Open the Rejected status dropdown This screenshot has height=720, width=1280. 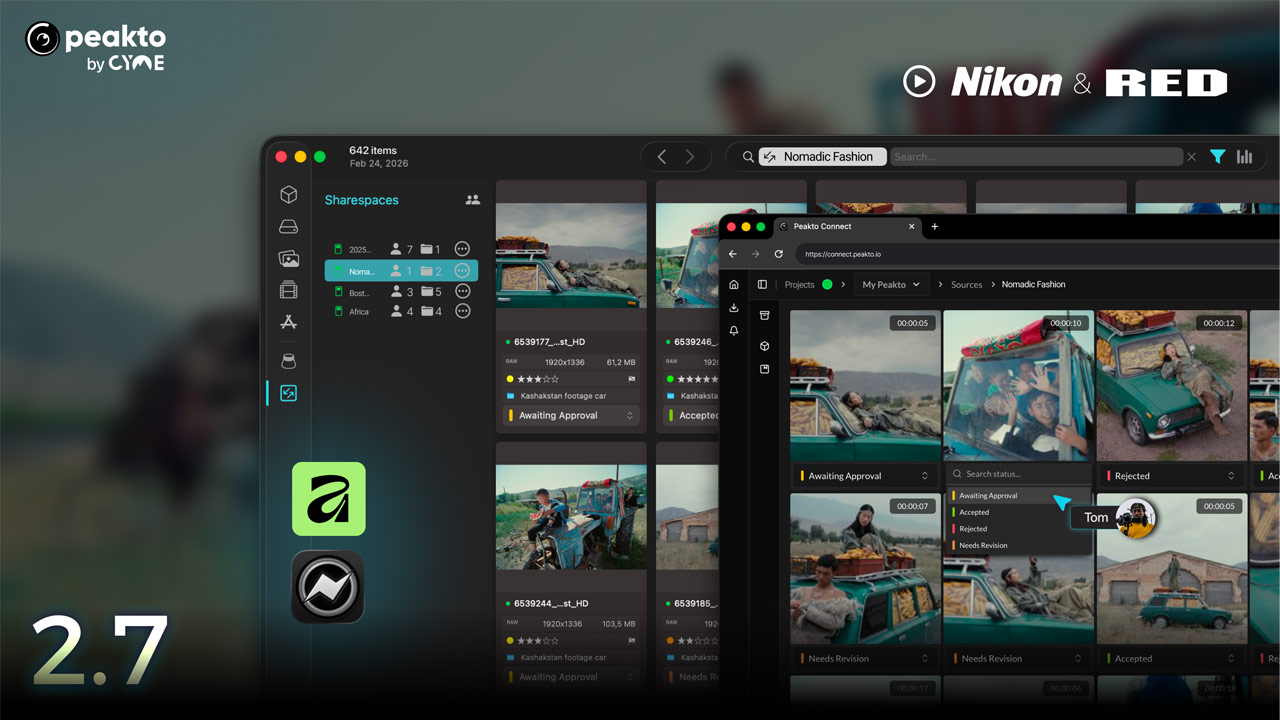[x=1172, y=476]
